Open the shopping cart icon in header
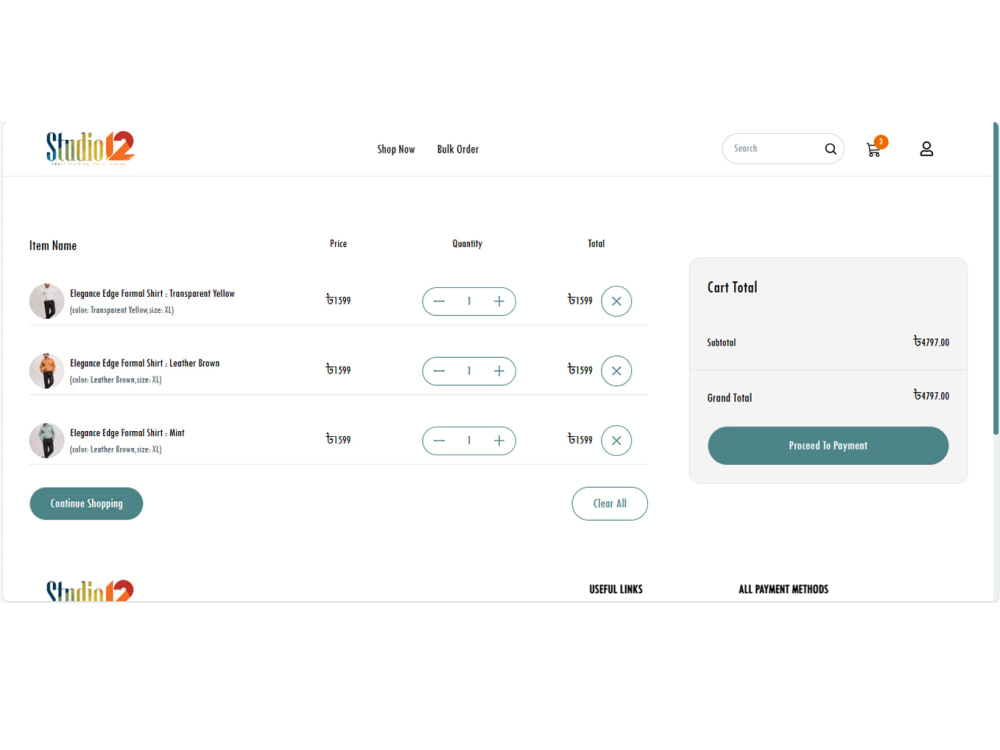The height and width of the screenshot is (750, 1000). coord(874,149)
